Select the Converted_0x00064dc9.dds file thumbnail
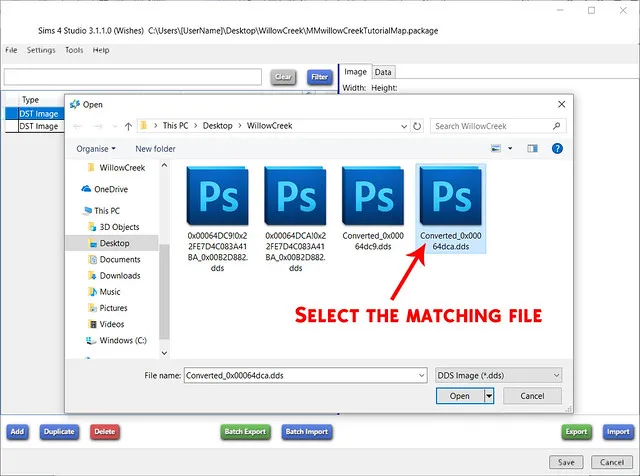The height and width of the screenshot is (476, 640). pyautogui.click(x=373, y=196)
